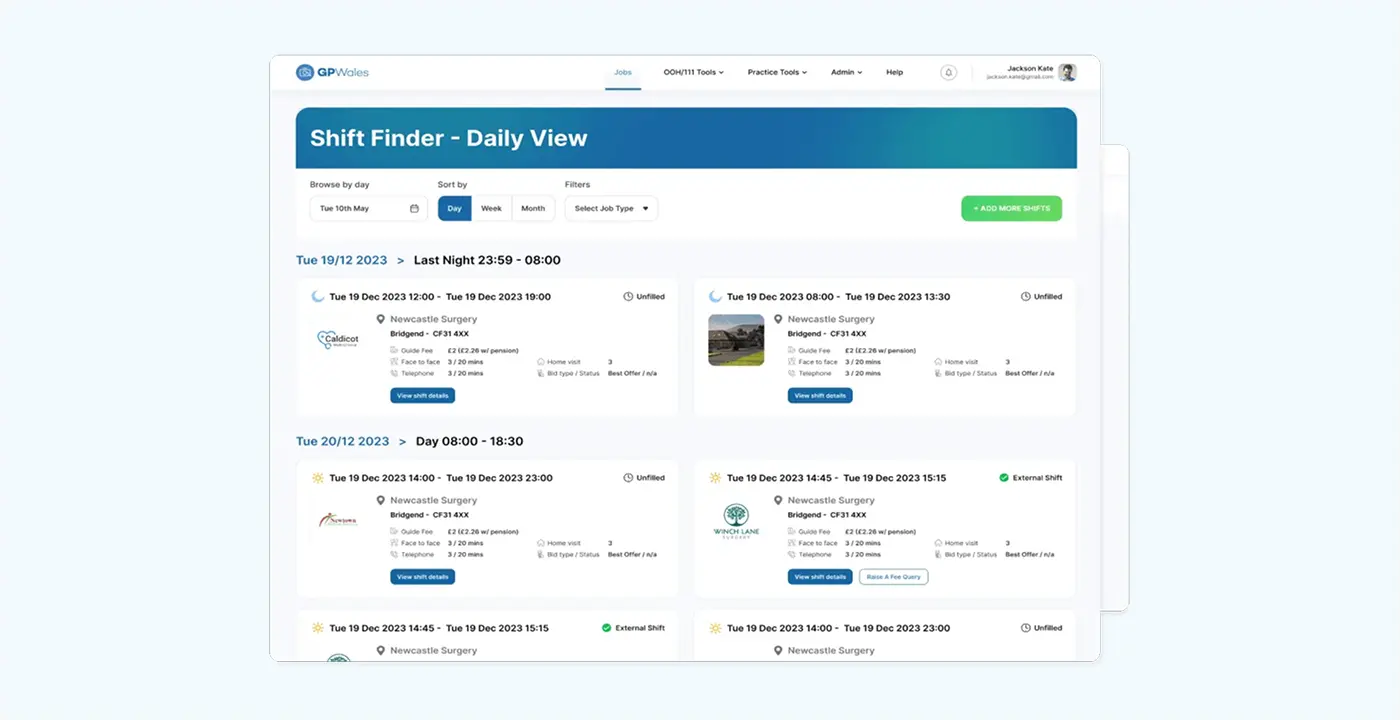Click the Winch Lane Surgery logo
This screenshot has height=720, width=1400.
tap(736, 520)
